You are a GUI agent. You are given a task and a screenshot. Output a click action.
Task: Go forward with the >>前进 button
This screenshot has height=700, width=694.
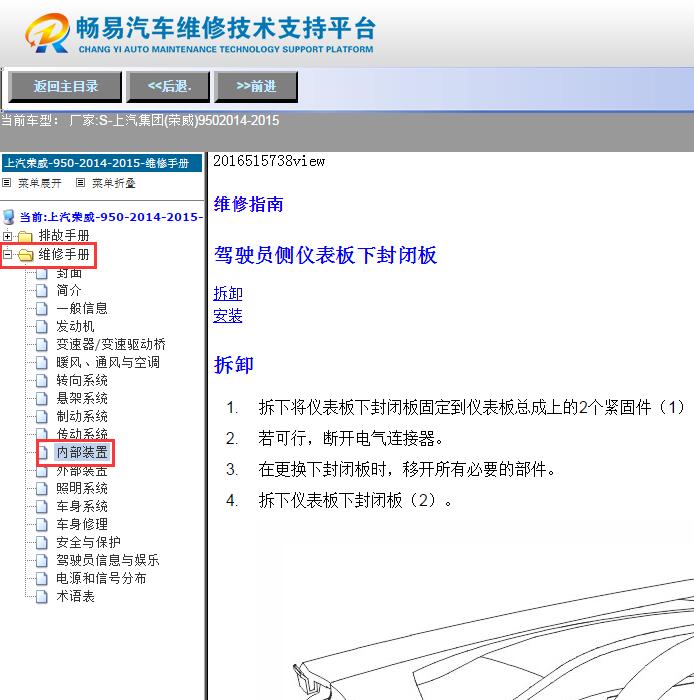coord(256,86)
